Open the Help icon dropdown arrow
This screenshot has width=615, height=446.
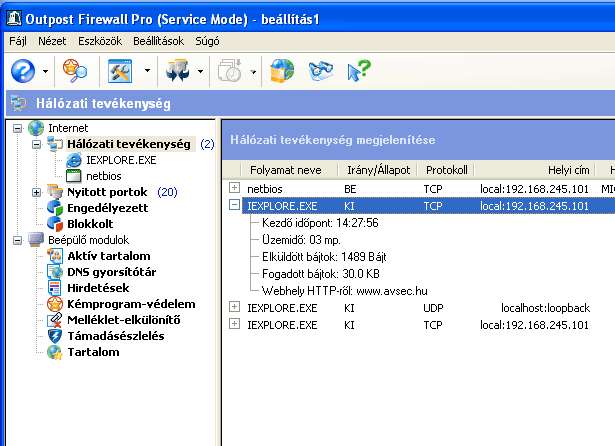(45, 71)
